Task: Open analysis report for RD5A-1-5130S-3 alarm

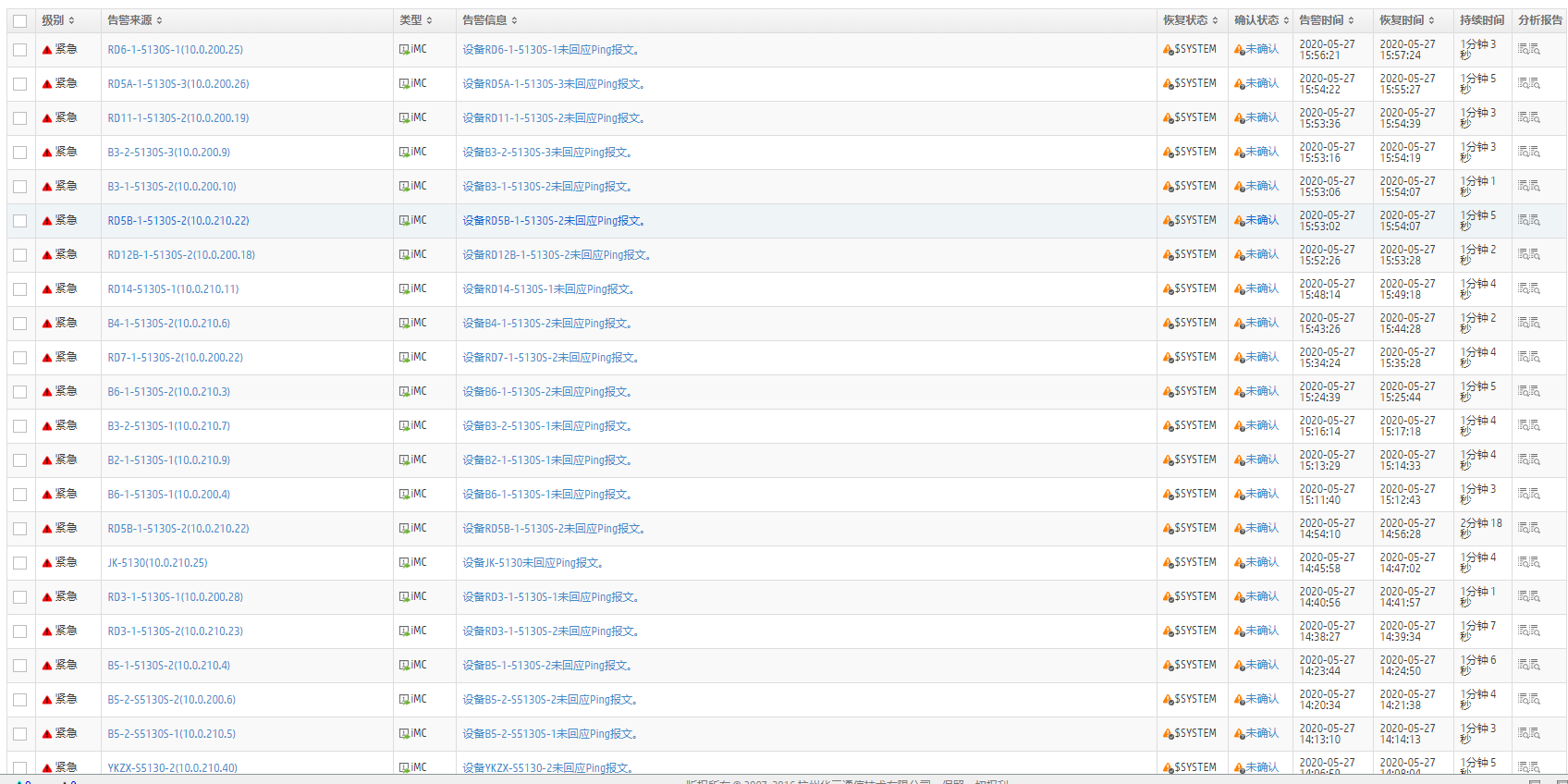Action: [x=1528, y=83]
